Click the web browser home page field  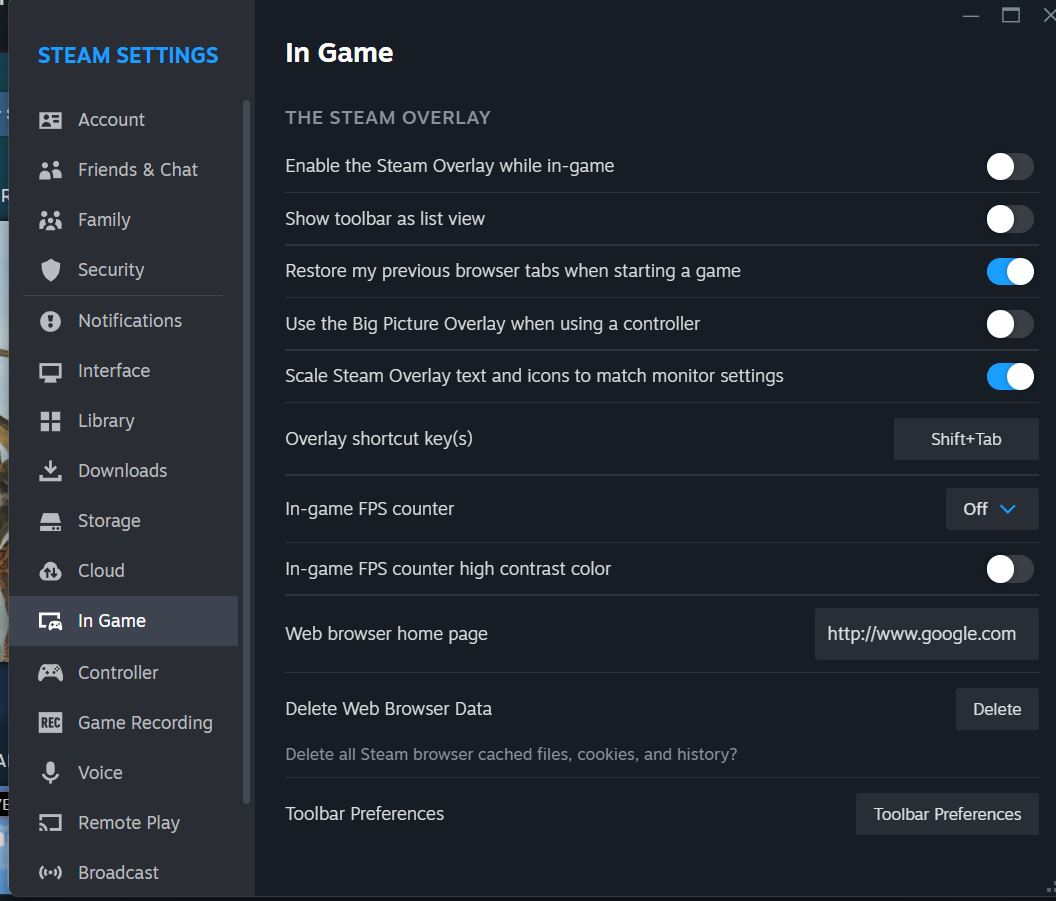click(x=925, y=633)
